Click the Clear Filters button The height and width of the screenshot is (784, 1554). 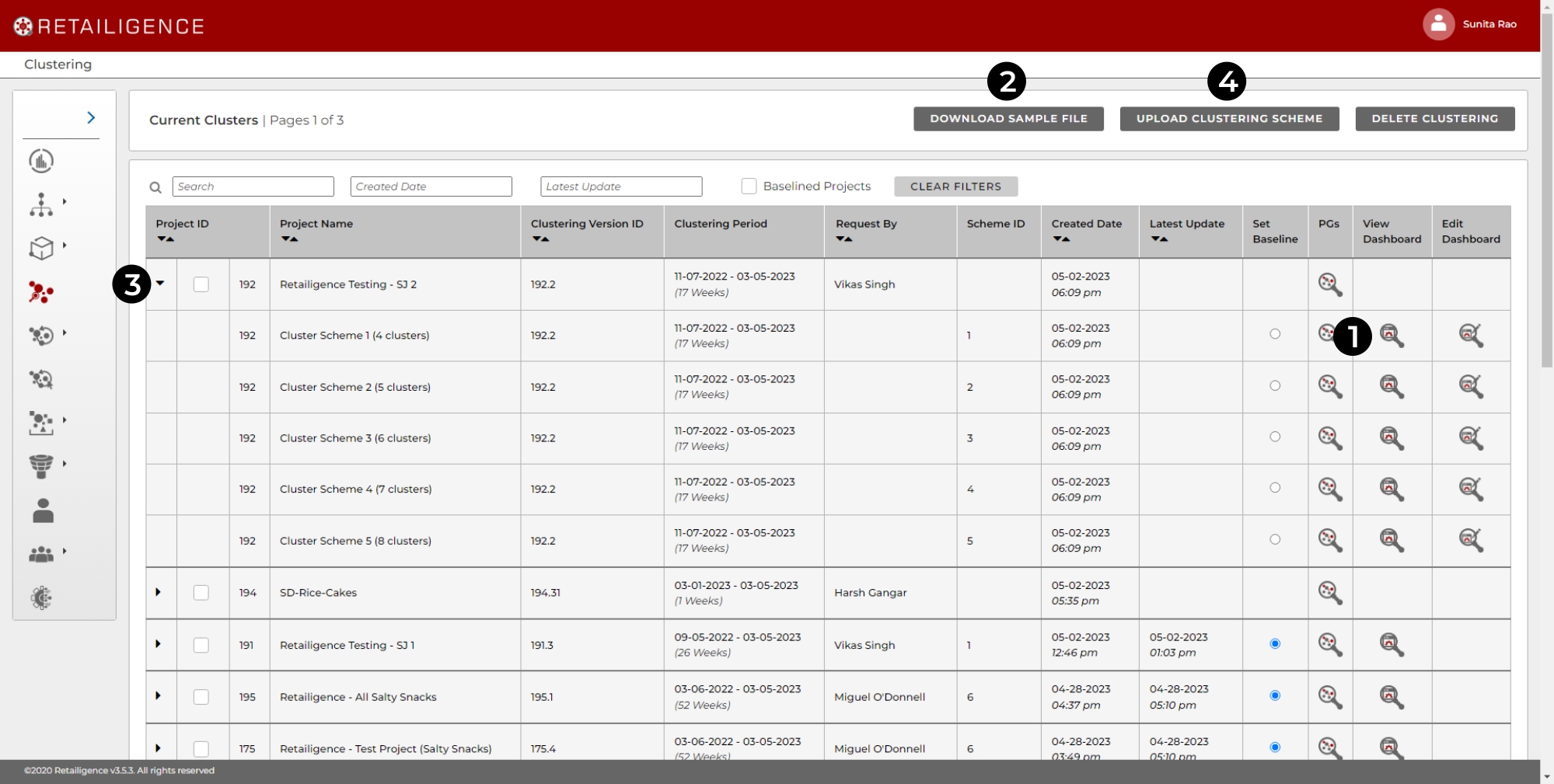[955, 186]
